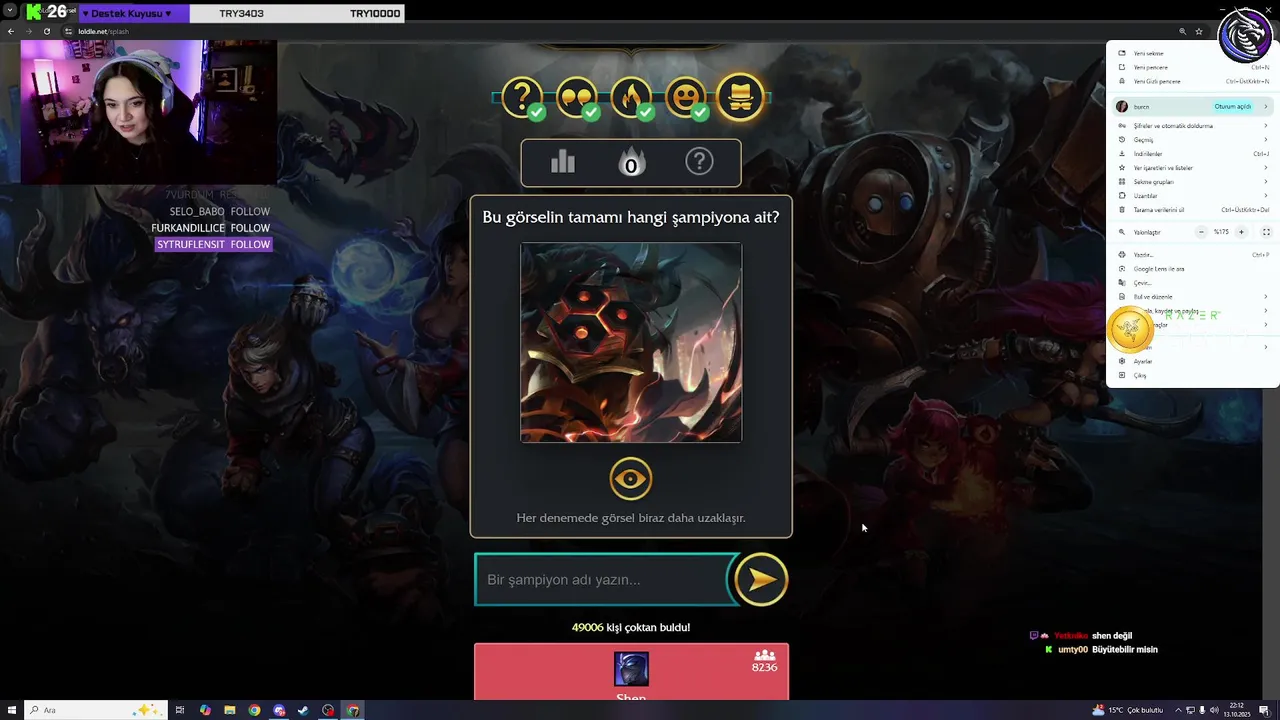Open the clock showing 22:12
The width and height of the screenshot is (1280, 720).
[1236, 710]
